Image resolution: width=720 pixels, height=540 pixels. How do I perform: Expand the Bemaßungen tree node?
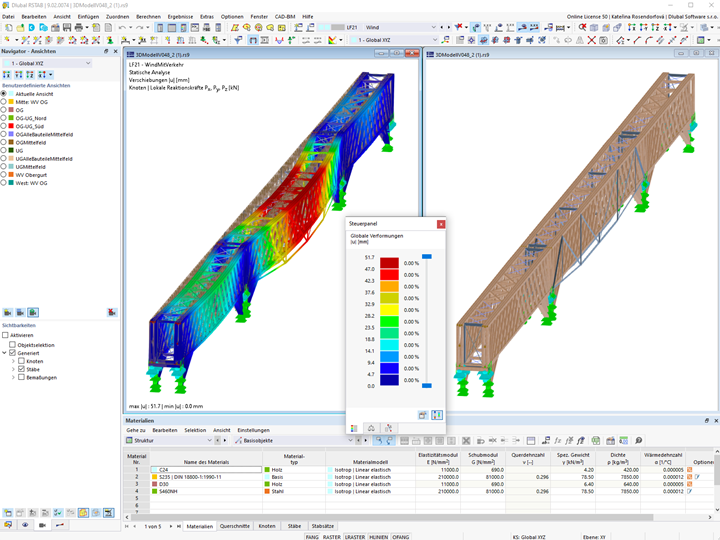point(13,377)
